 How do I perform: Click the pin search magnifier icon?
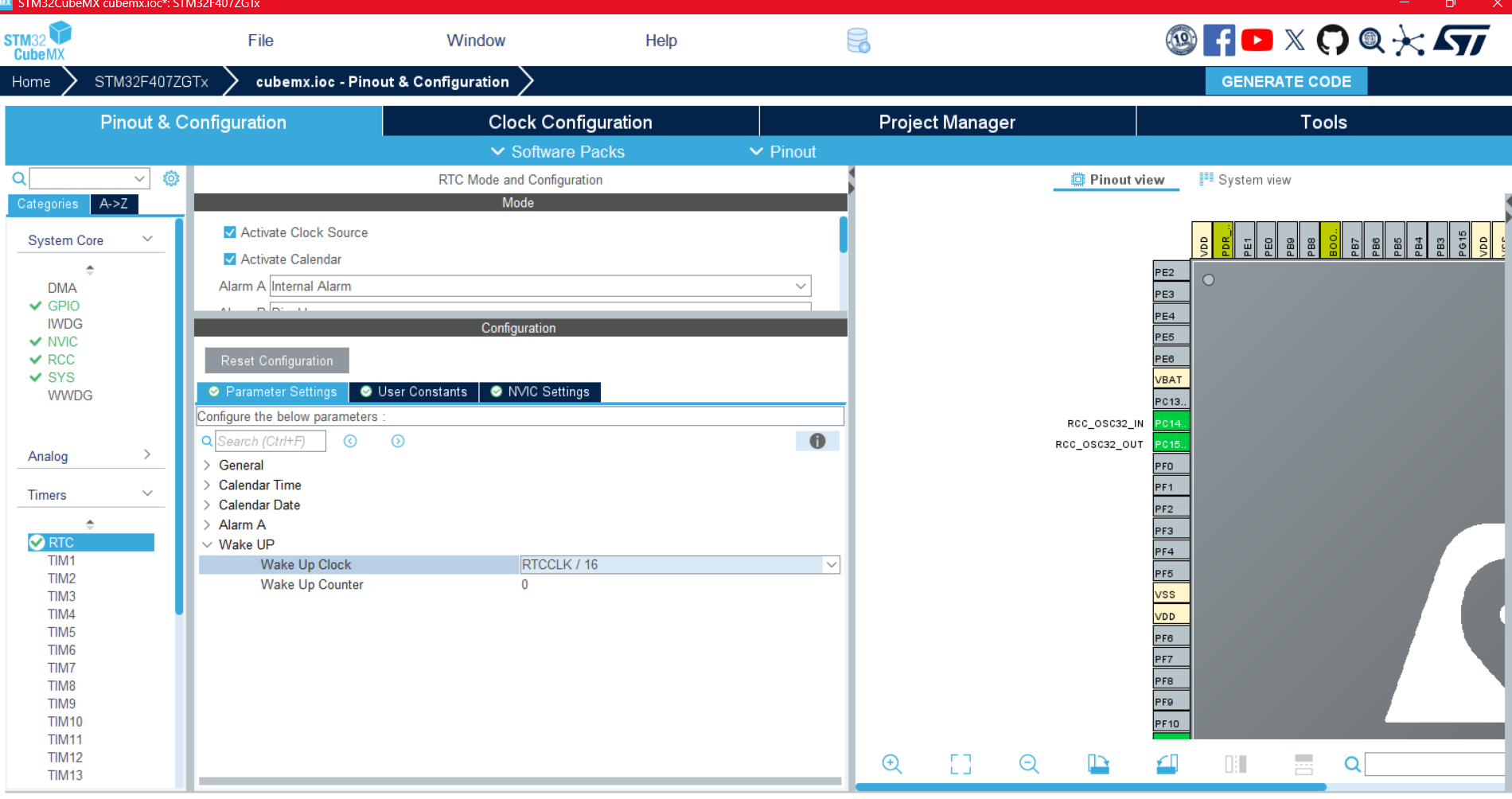1352,765
